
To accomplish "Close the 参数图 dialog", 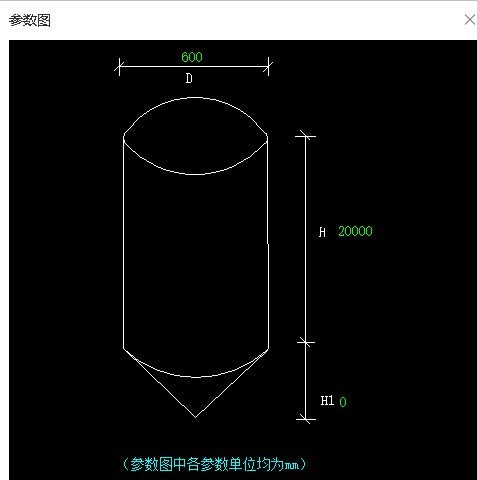I will point(470,20).
